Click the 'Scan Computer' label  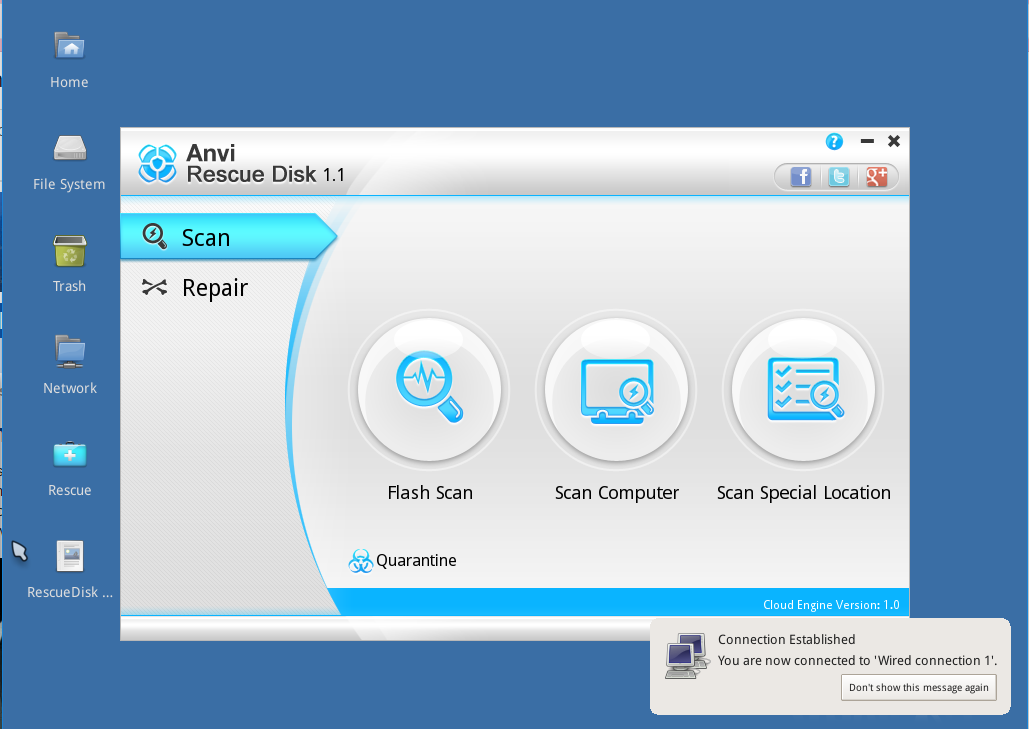(616, 493)
